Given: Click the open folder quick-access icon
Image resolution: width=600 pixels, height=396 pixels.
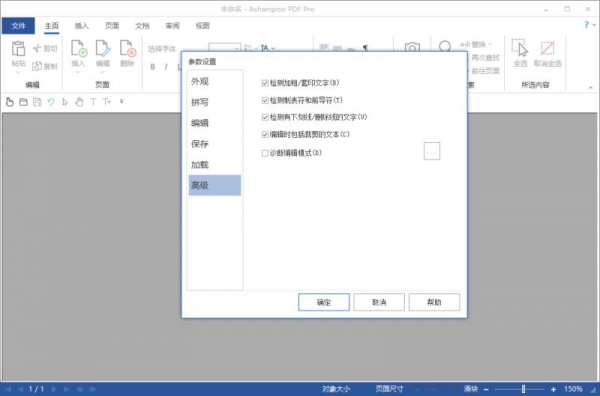Looking at the screenshot, I should pos(23,102).
